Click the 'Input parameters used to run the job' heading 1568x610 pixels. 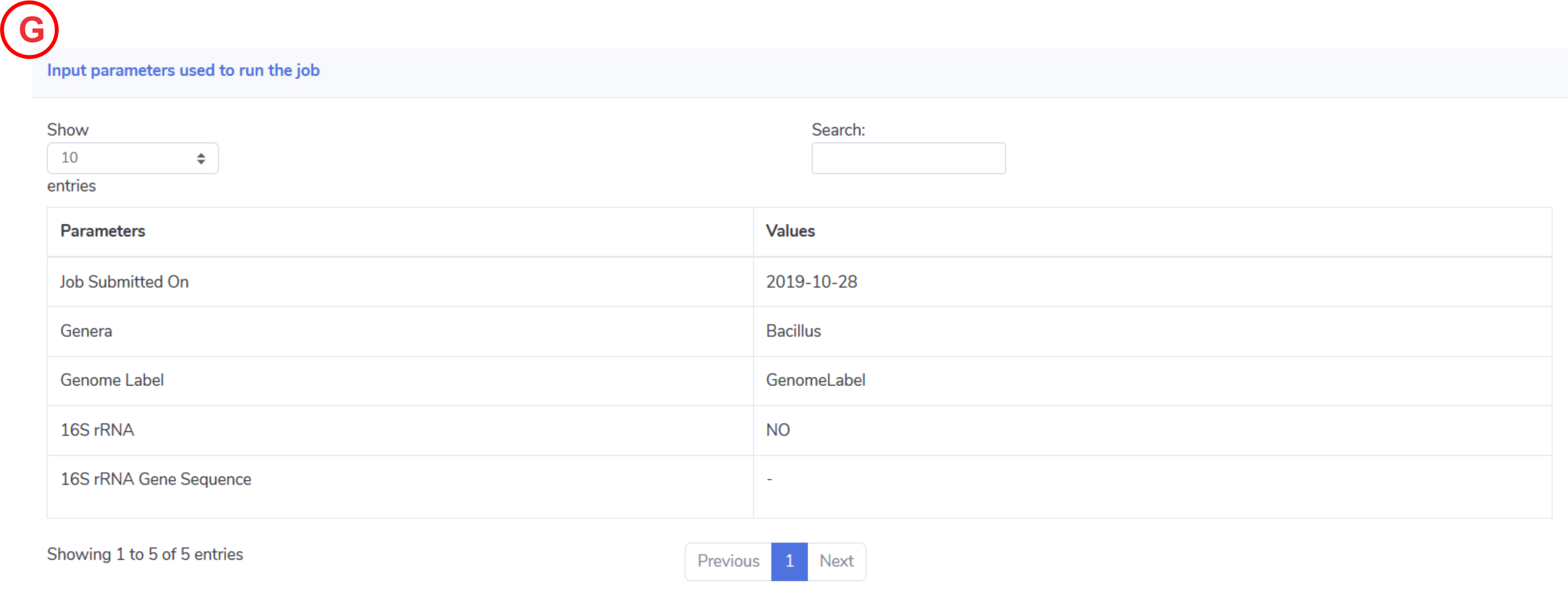click(183, 71)
